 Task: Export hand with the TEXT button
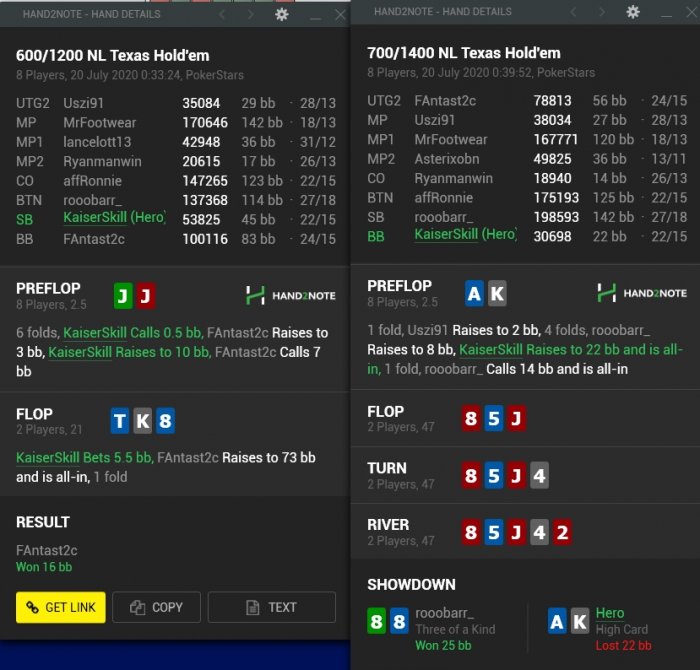coord(271,607)
